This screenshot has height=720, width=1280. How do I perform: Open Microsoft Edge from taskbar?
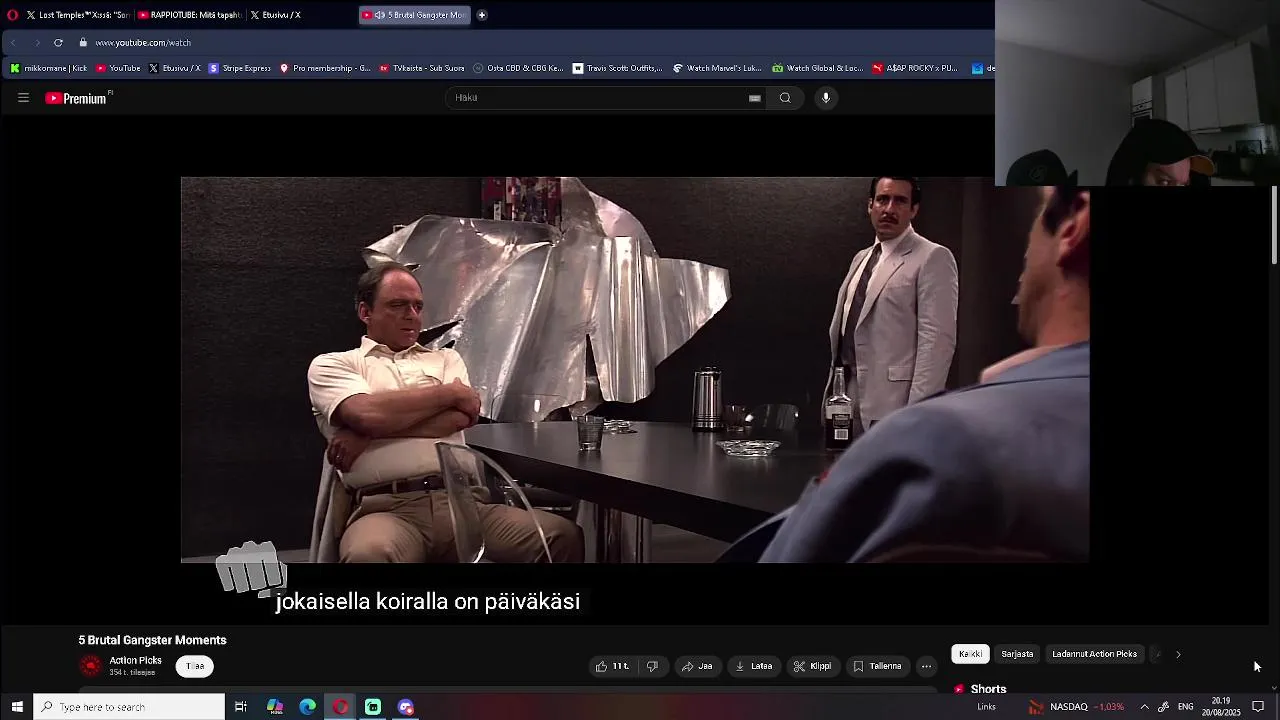pyautogui.click(x=308, y=707)
